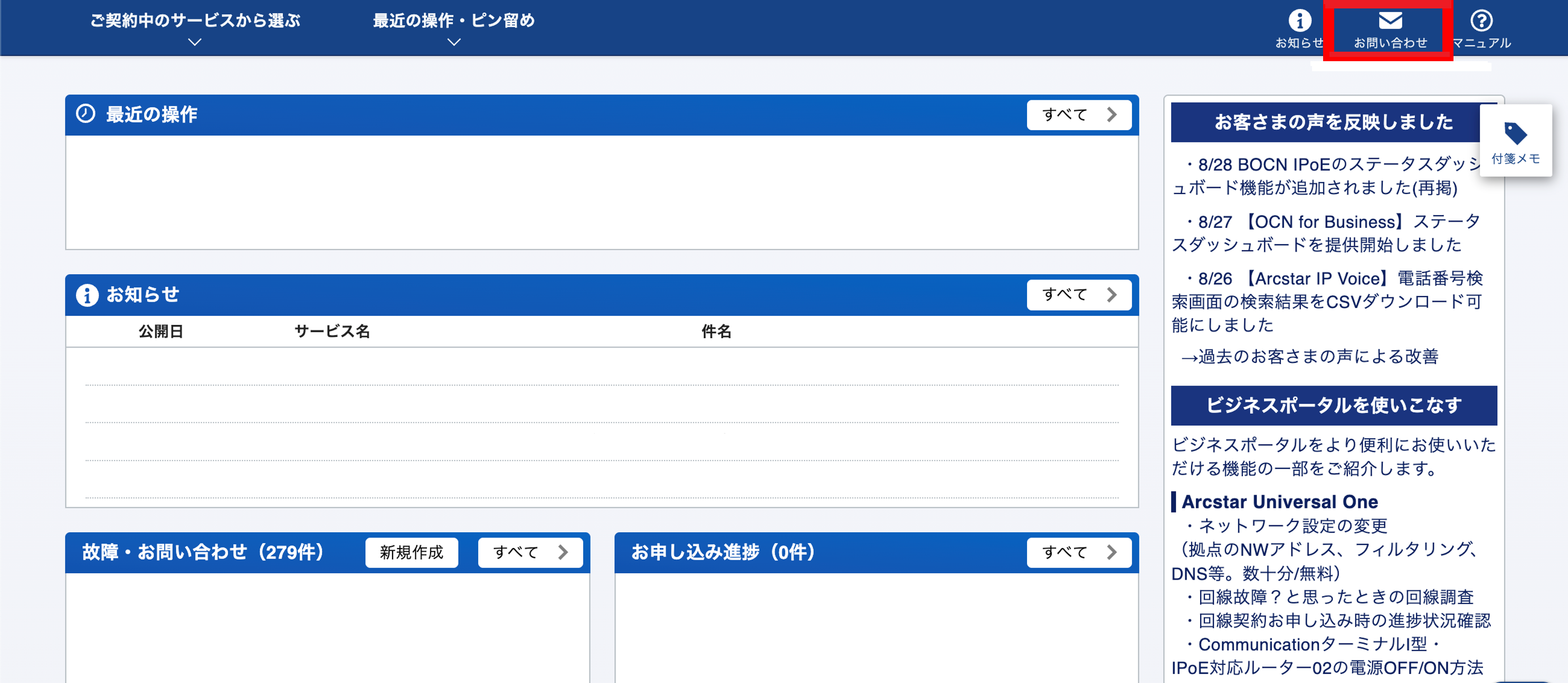Click the マニュアル question mark icon
This screenshot has width=1568, height=683.
1481,20
